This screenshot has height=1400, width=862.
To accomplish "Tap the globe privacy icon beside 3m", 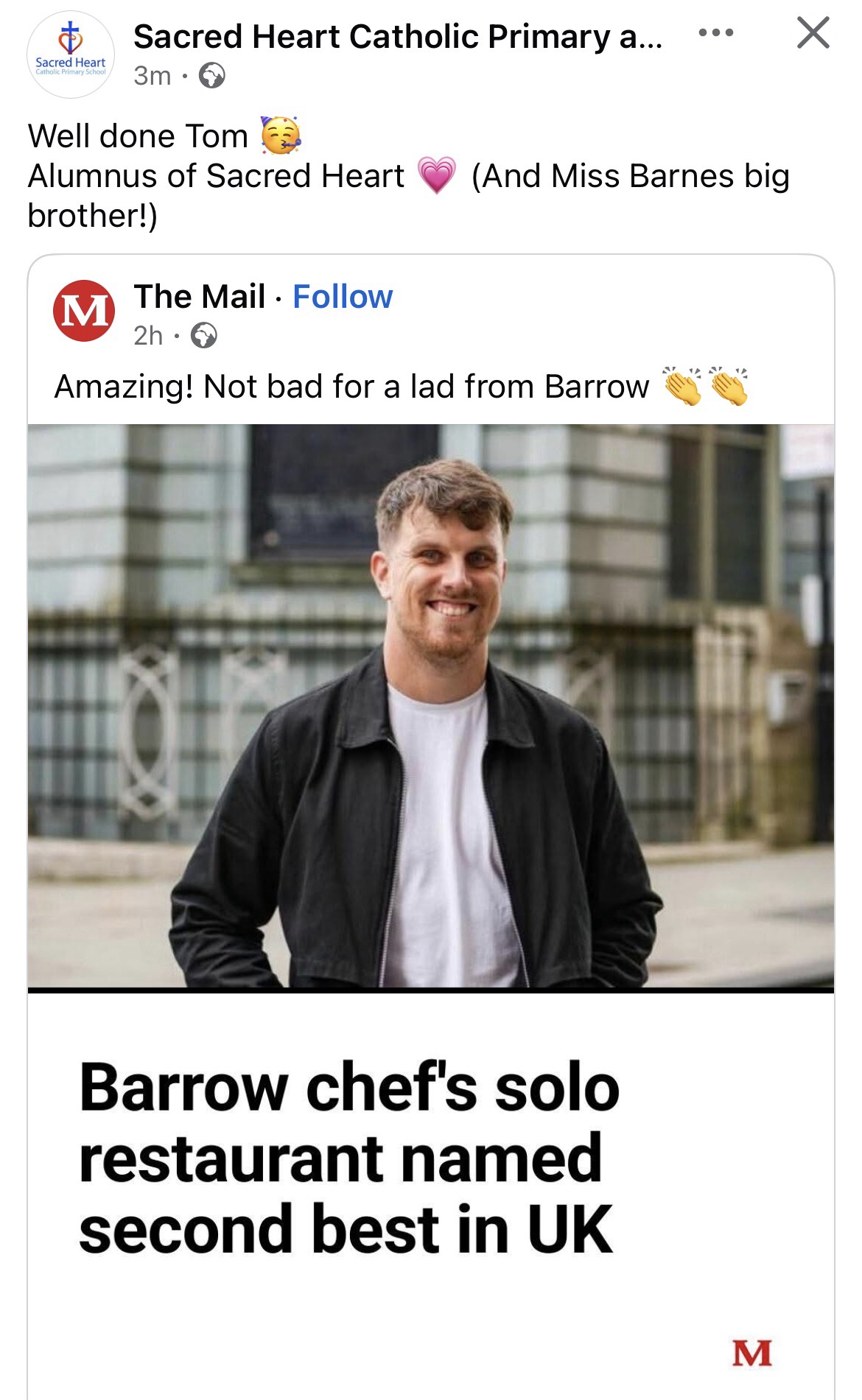I will (x=212, y=76).
